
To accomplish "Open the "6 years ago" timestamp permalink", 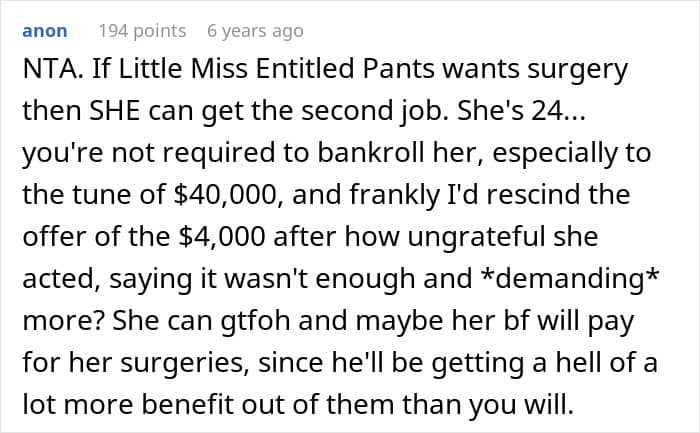I will tap(255, 31).
